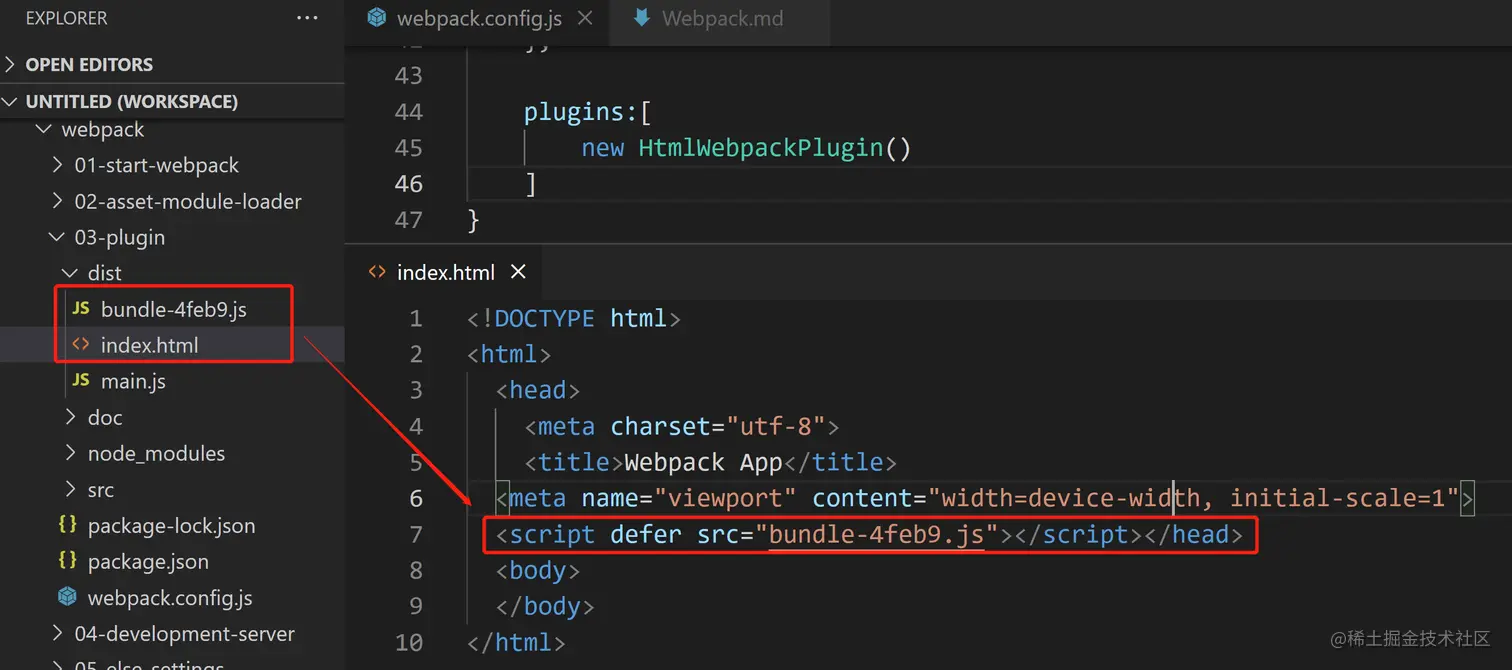Image resolution: width=1512 pixels, height=670 pixels.
Task: Expand the OPEN EDITORS section
Action: 10,64
